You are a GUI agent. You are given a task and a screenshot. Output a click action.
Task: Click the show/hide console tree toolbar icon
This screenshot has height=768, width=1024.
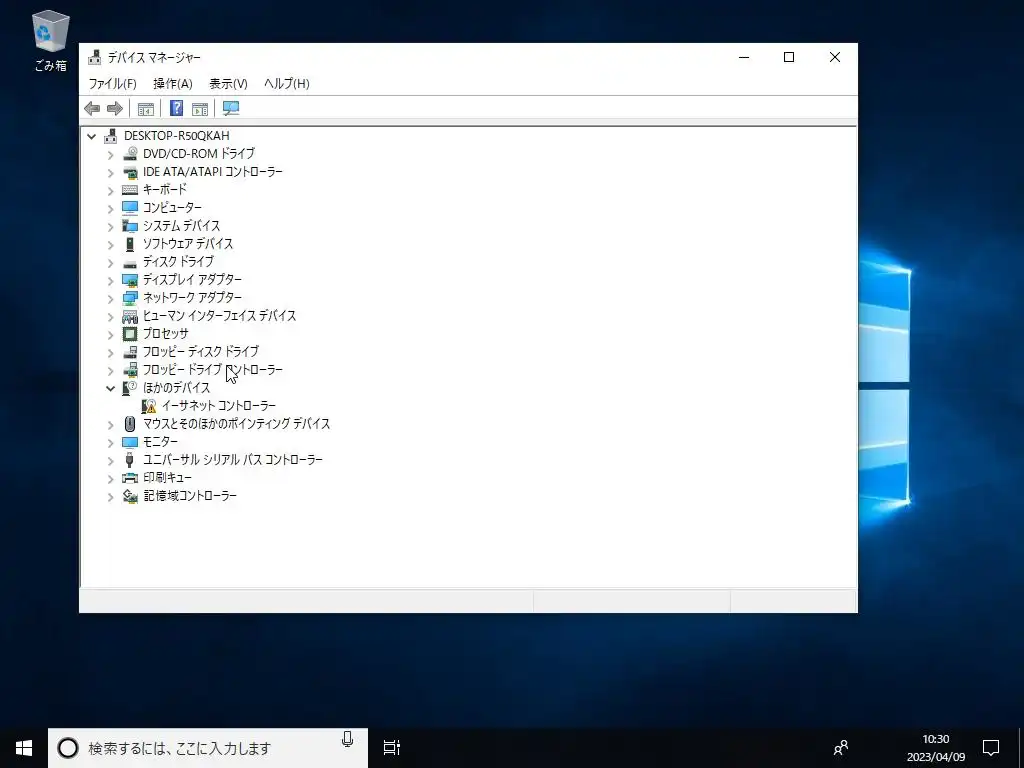coord(146,108)
